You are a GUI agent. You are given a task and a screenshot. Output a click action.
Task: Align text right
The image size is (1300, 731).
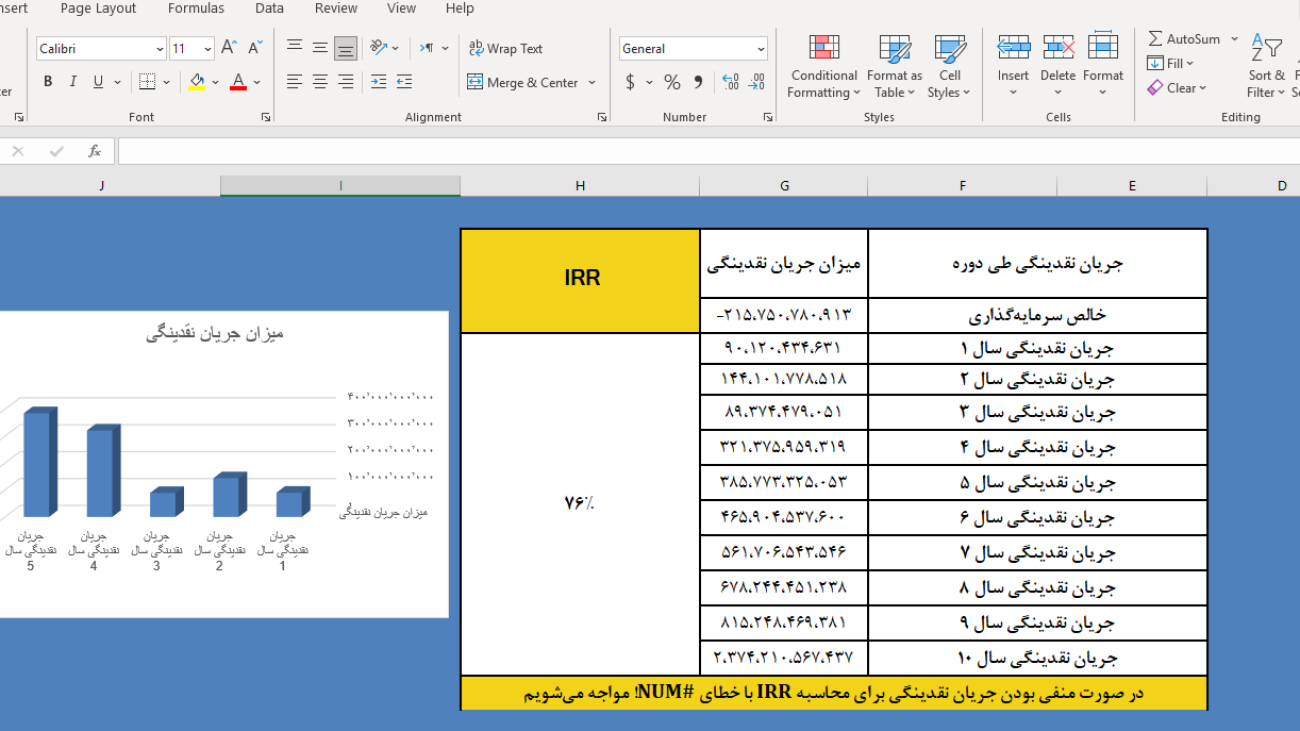tap(346, 82)
